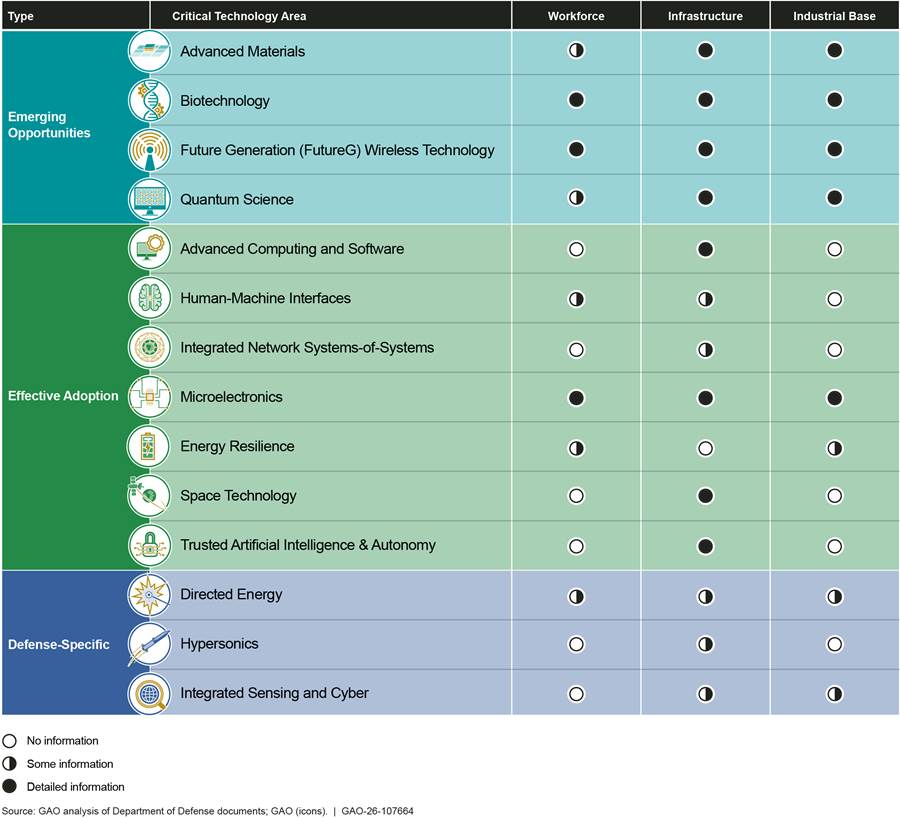
Task: Click the Industrial Base column header
Action: point(834,16)
